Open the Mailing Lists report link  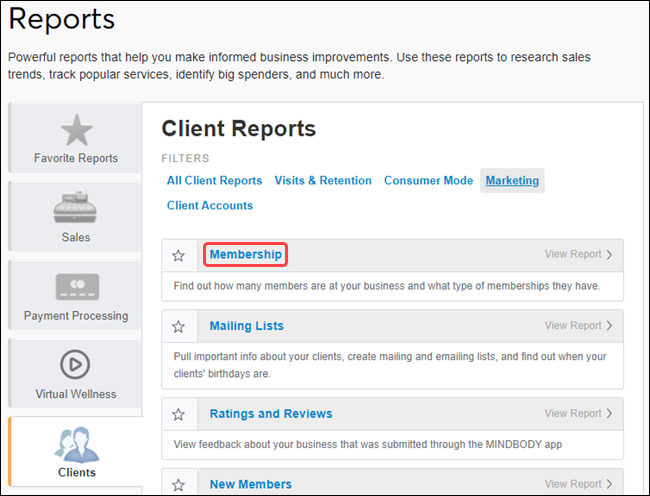pyautogui.click(x=246, y=326)
